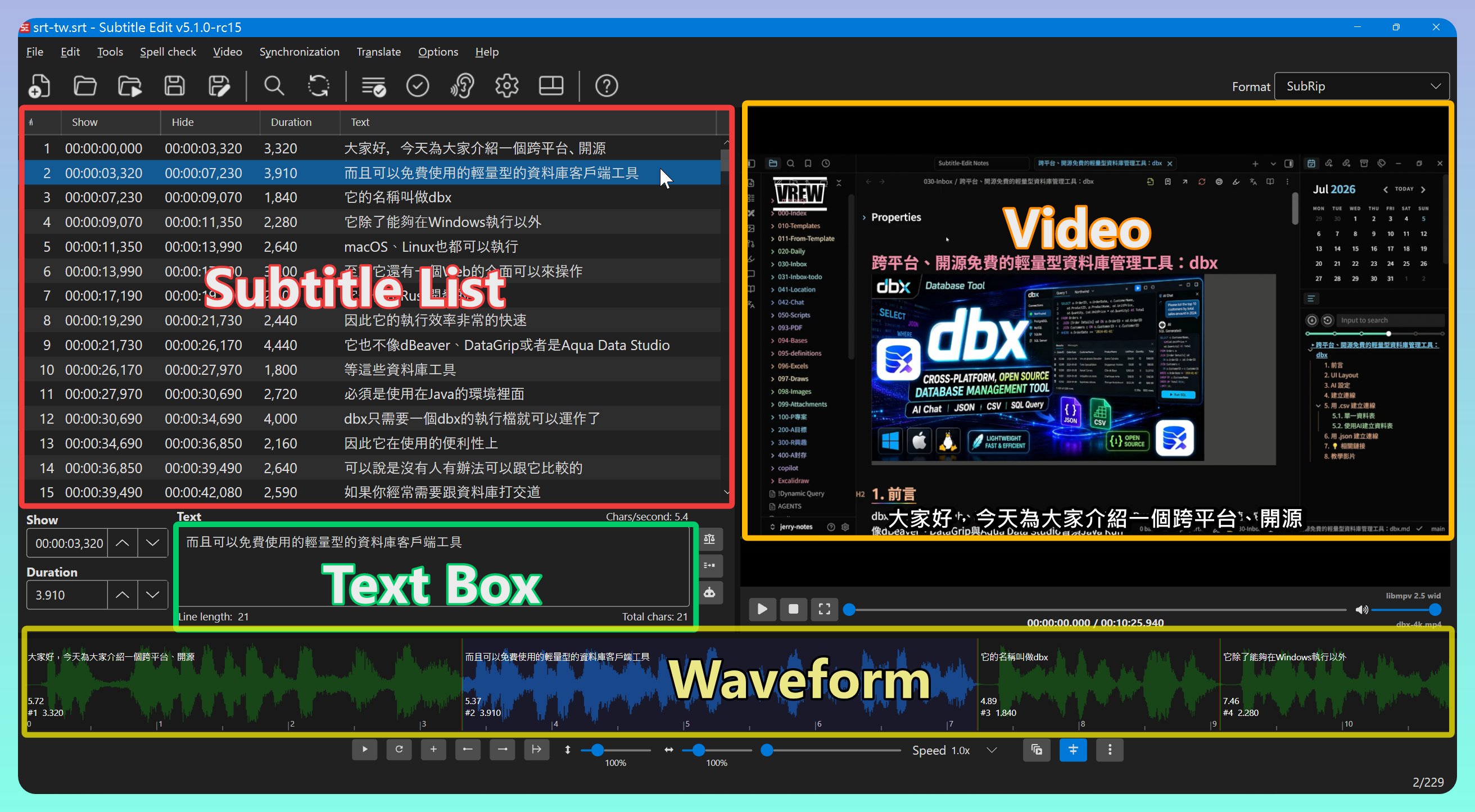Click the Save As floppy-with-pencil icon
This screenshot has width=1475, height=812.
(x=219, y=87)
